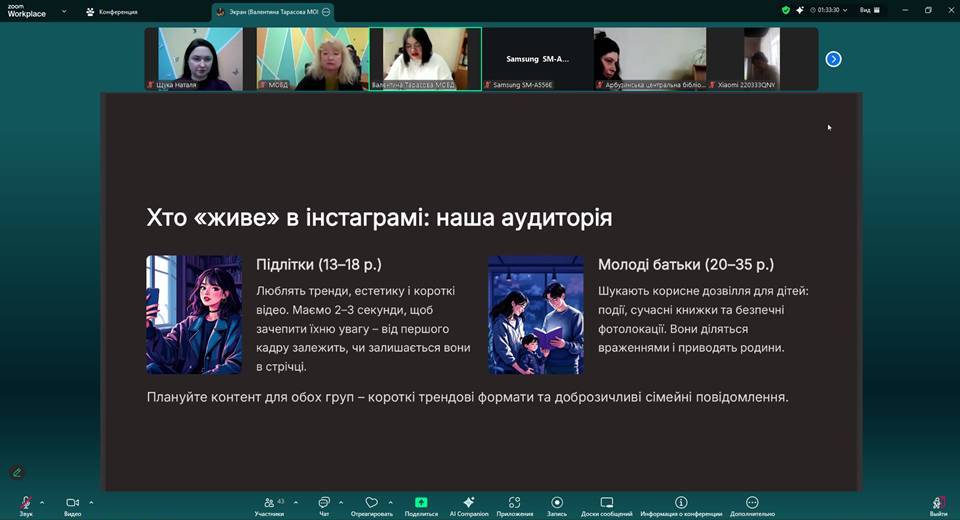Show Информация о конференции details
Screen dimensions: 960x520
coord(681,503)
